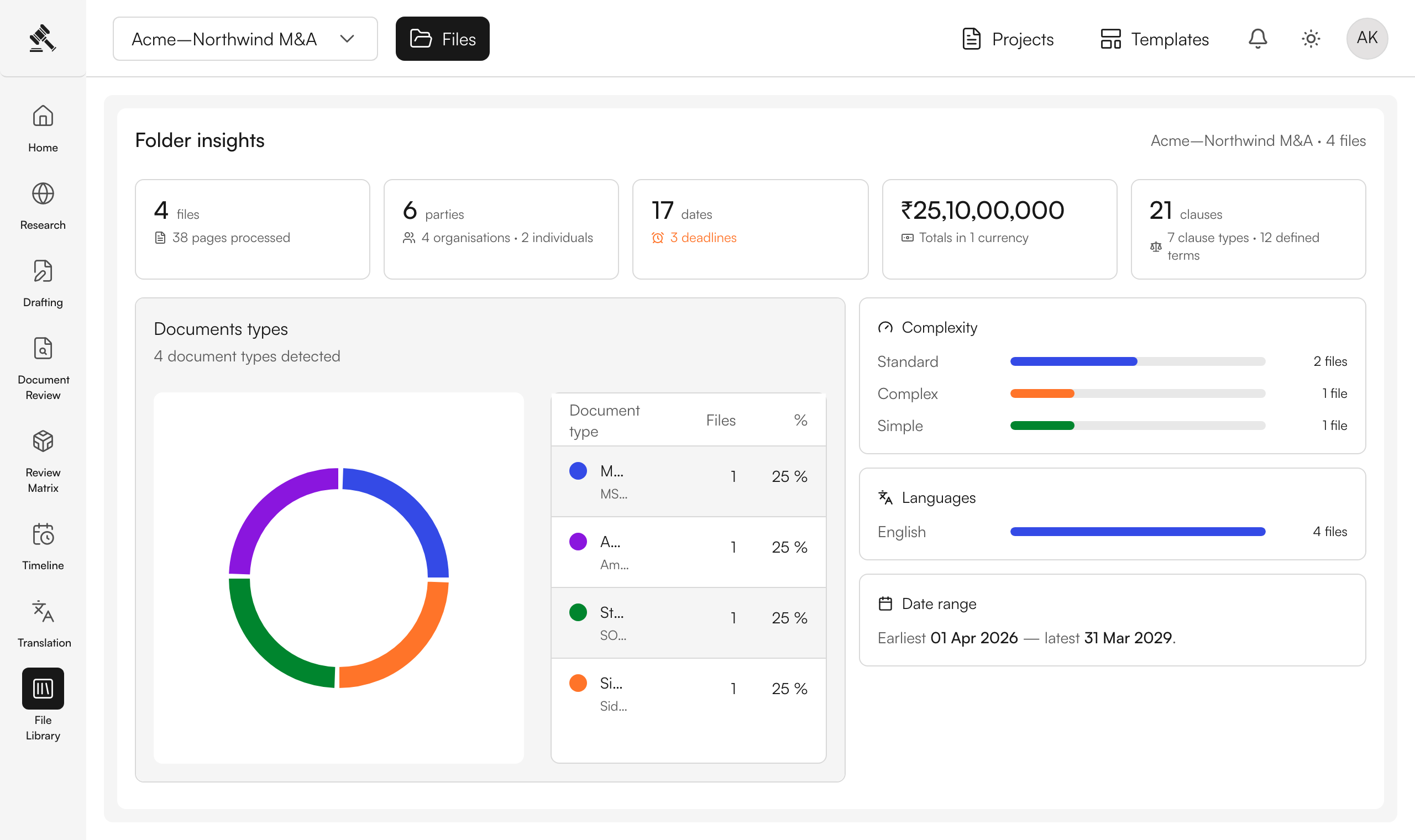Viewport: 1415px width, 840px height.
Task: Click the Document type column header
Action: (x=605, y=421)
